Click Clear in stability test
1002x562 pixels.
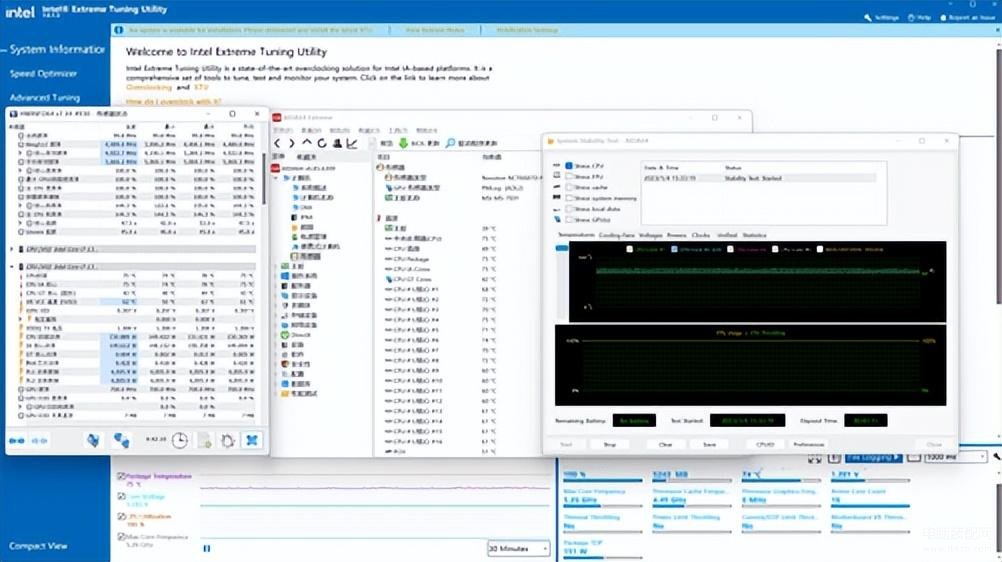click(665, 444)
